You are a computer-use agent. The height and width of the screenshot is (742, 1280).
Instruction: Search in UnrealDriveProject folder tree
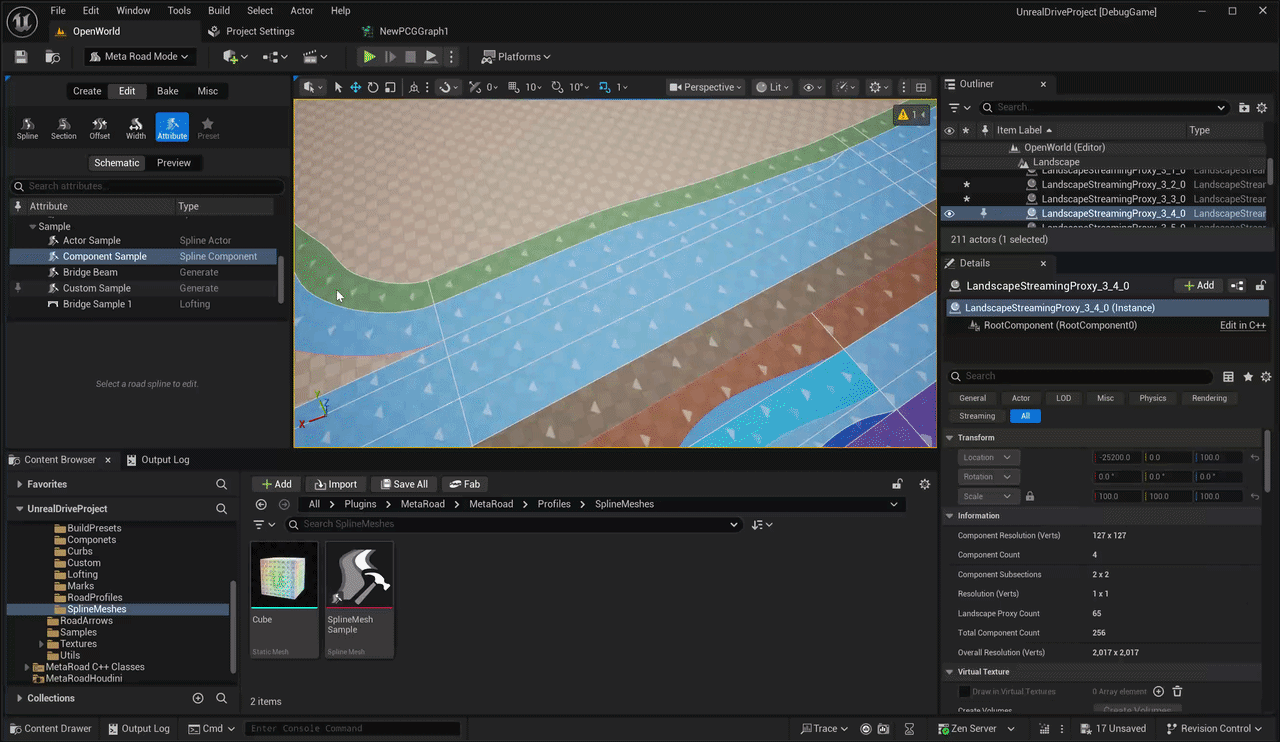pyautogui.click(x=222, y=508)
